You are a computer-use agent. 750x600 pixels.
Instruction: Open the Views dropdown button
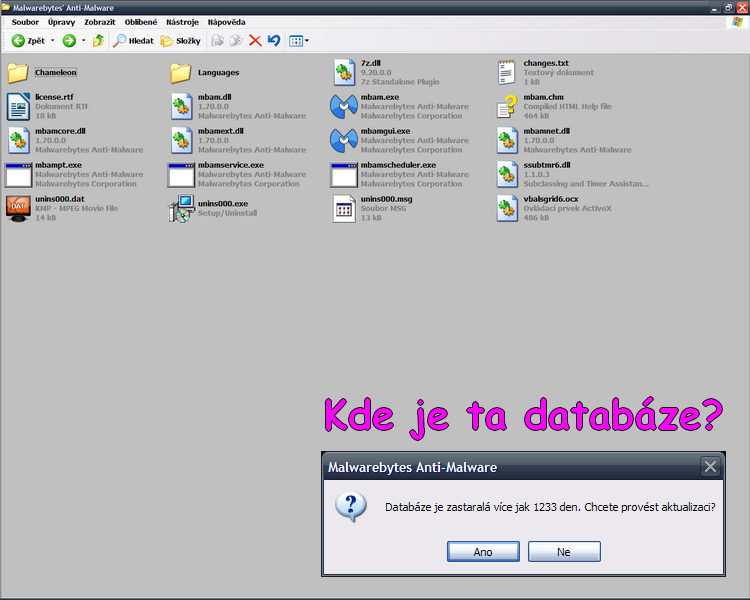pos(299,41)
